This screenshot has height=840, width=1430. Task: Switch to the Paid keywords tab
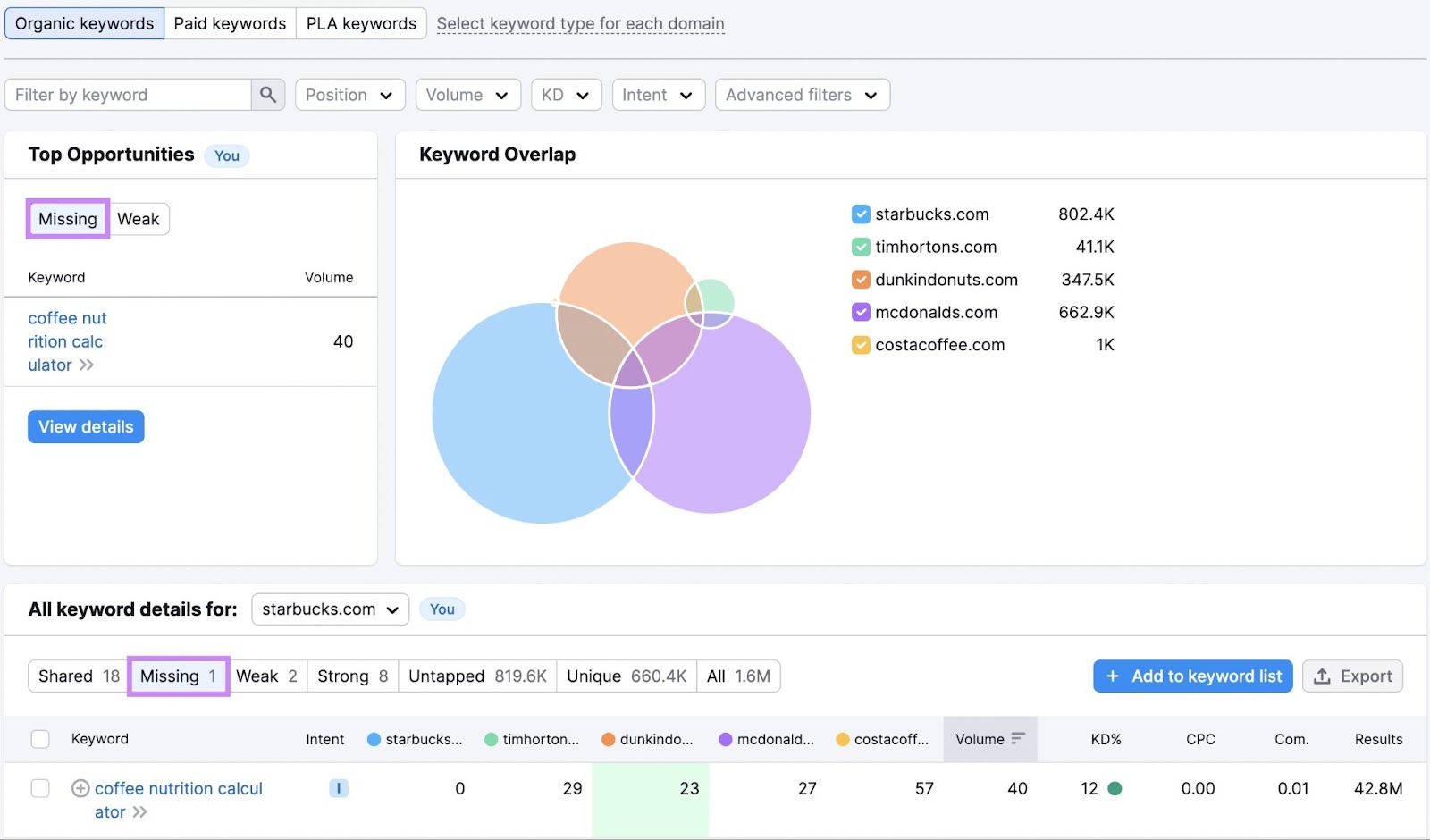[x=230, y=23]
